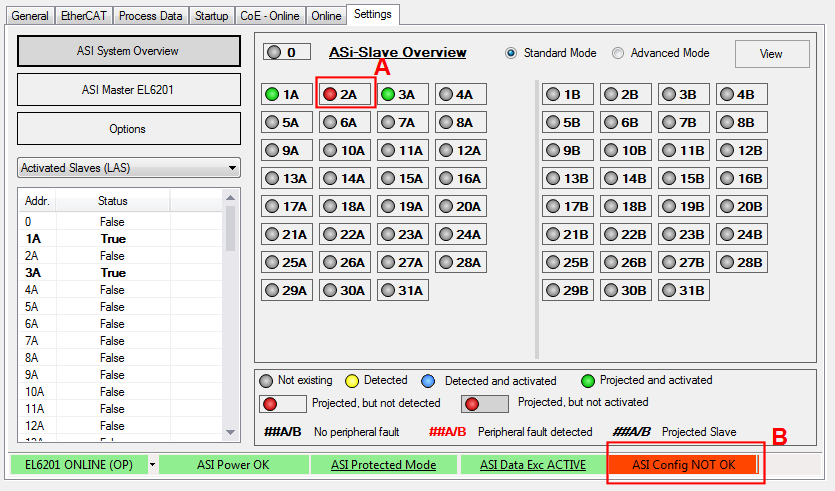This screenshot has height=491, width=835.
Task: Choose Standard Mode radio button
Action: click(511, 53)
